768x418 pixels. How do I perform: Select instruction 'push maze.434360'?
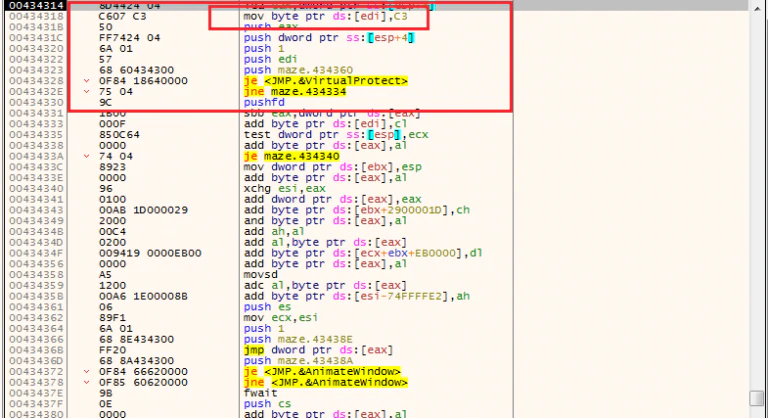click(x=298, y=70)
